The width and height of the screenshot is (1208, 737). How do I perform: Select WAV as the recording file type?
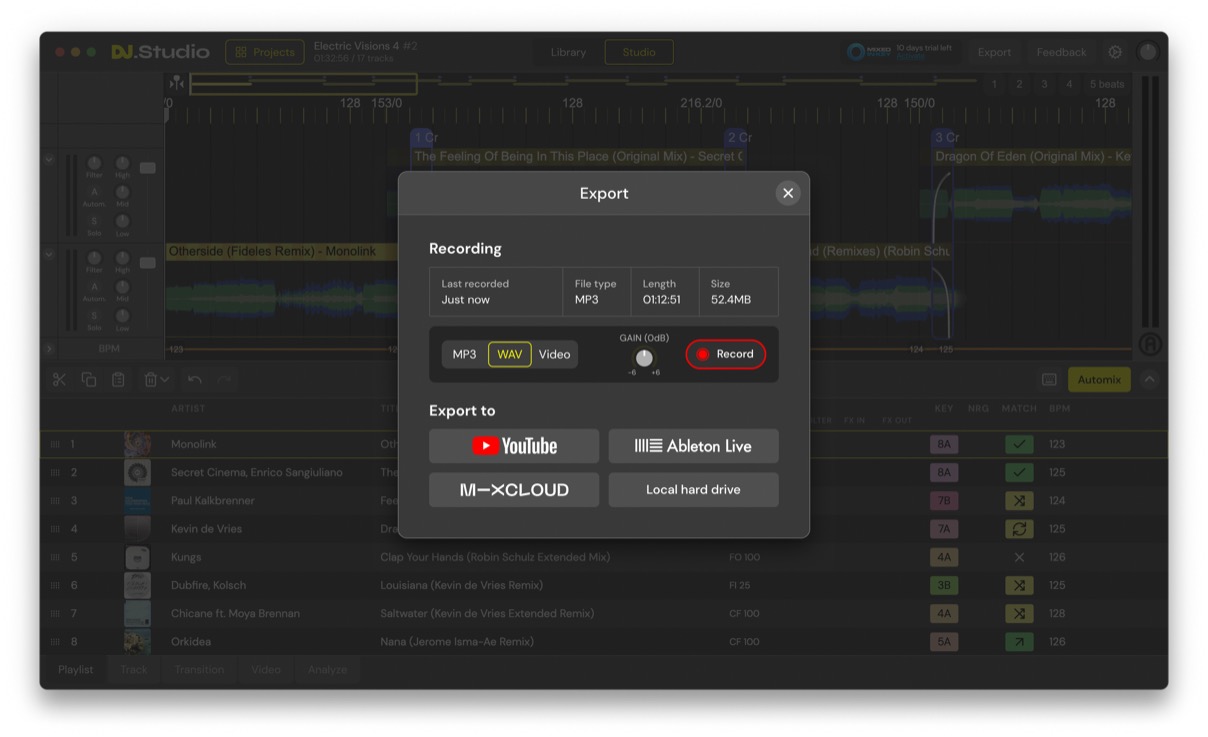click(x=509, y=354)
